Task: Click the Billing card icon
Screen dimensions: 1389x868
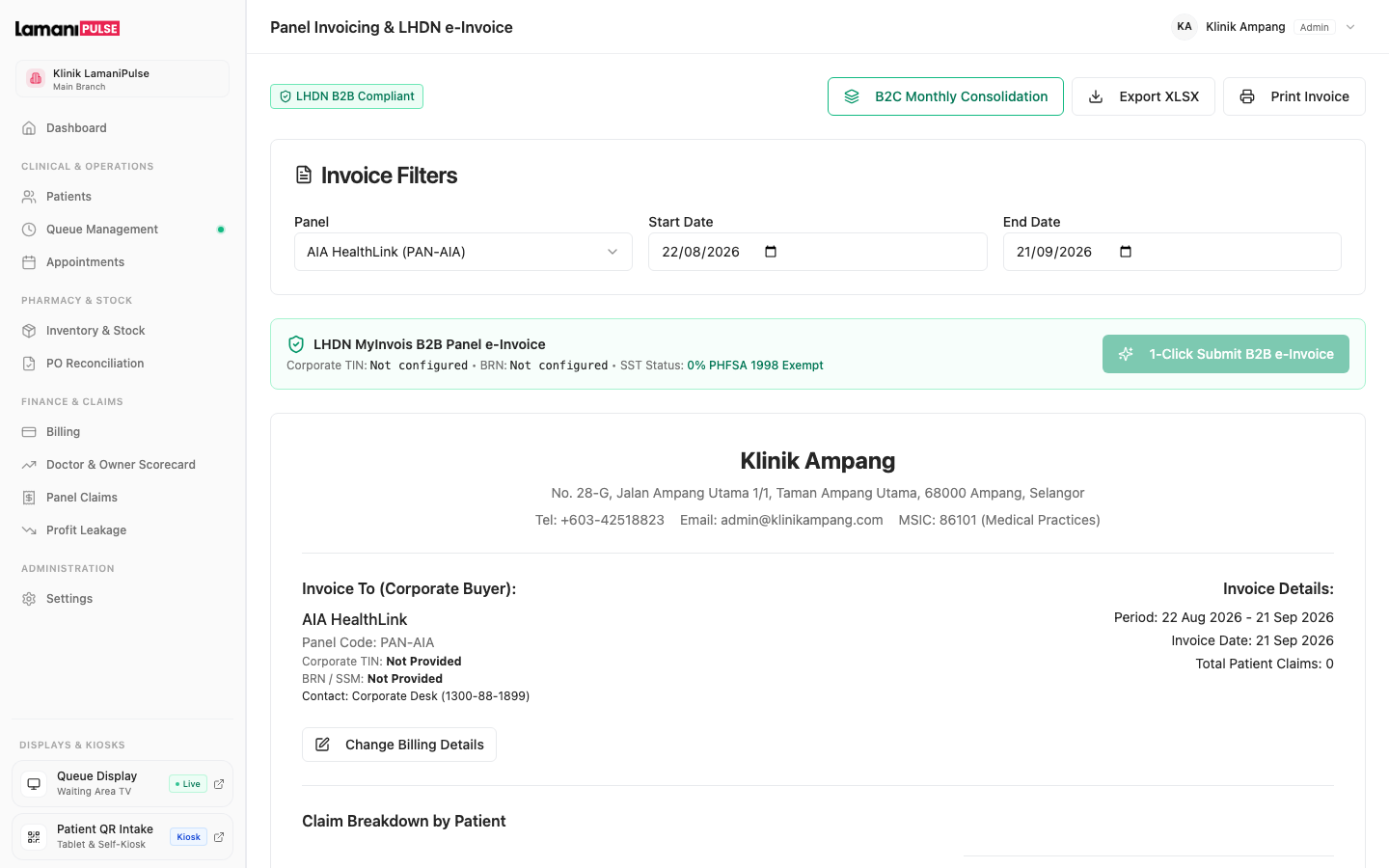Action: pos(29,432)
